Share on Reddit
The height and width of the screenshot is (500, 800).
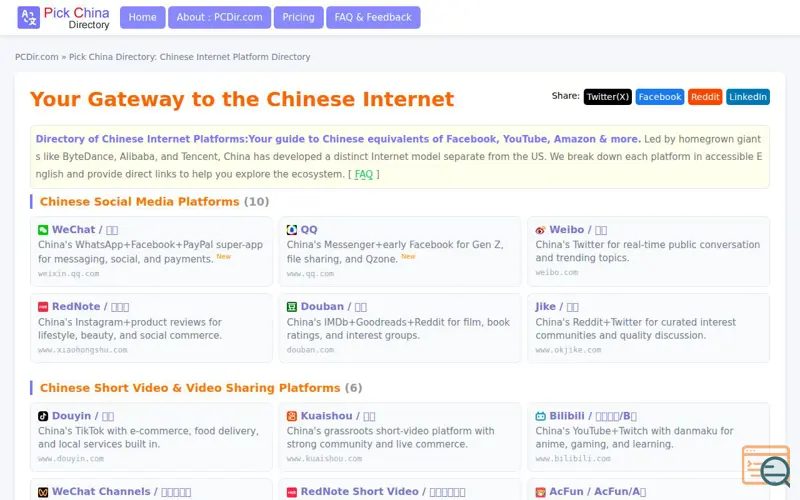[x=705, y=97]
